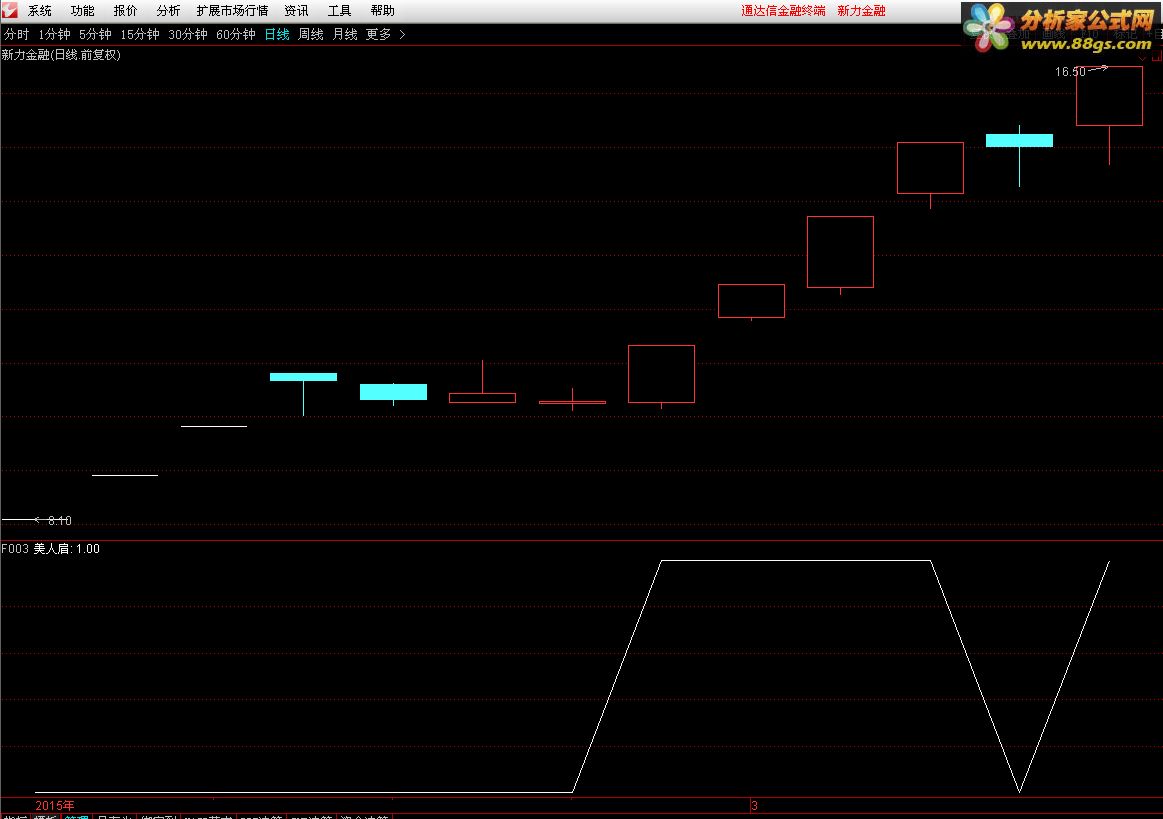
Task: Select the first cyan candlestick with long lower wick
Action: [303, 378]
